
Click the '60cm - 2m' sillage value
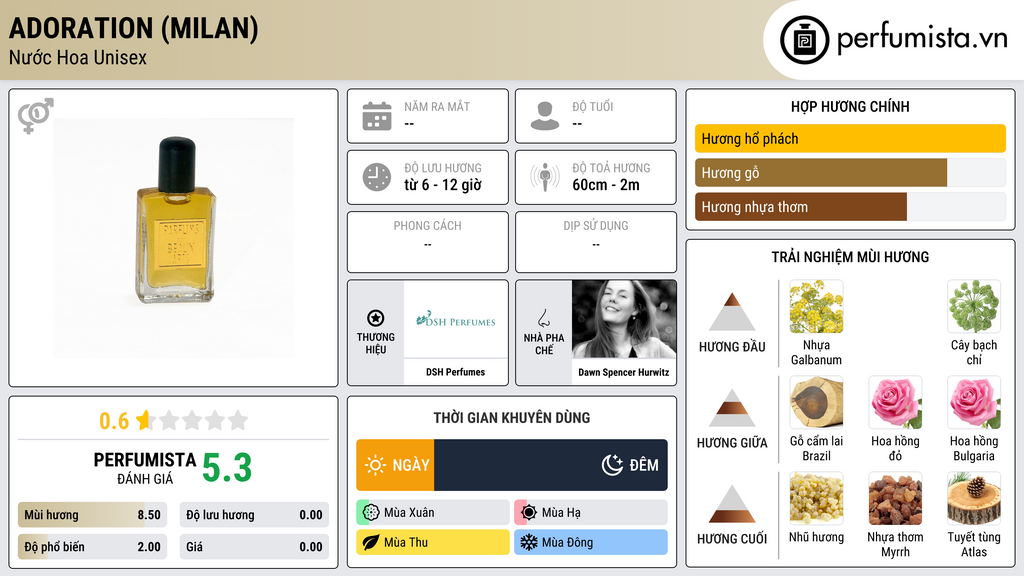point(606,185)
